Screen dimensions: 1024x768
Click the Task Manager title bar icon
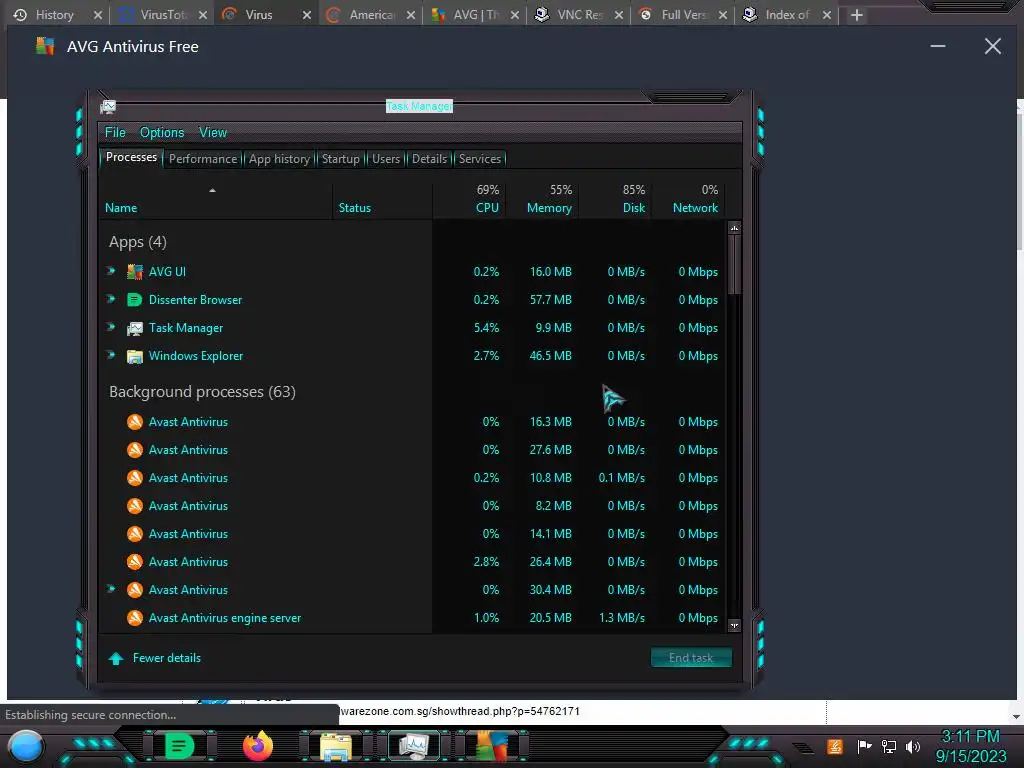pos(108,106)
